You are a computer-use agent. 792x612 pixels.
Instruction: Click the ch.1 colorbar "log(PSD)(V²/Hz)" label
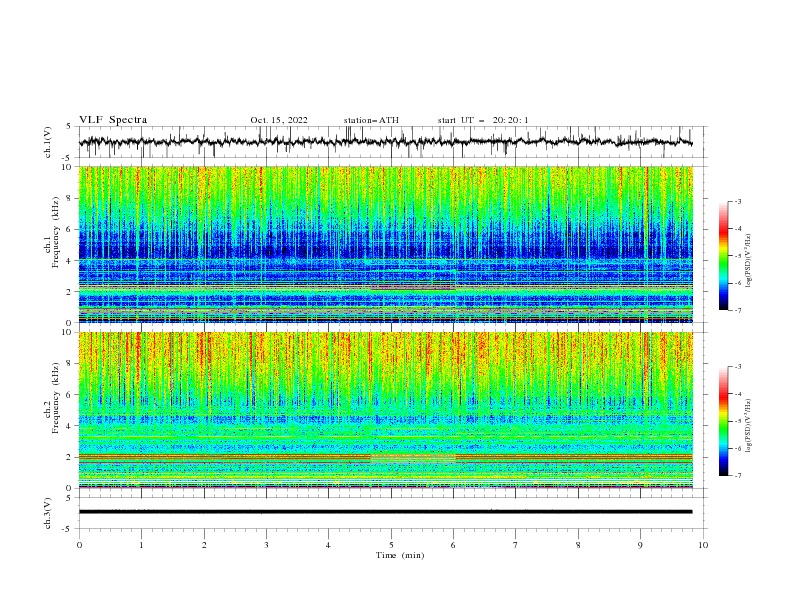click(x=749, y=261)
